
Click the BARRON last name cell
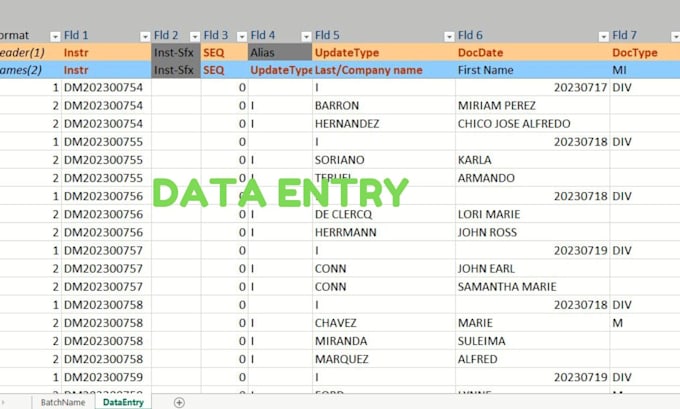(x=383, y=105)
